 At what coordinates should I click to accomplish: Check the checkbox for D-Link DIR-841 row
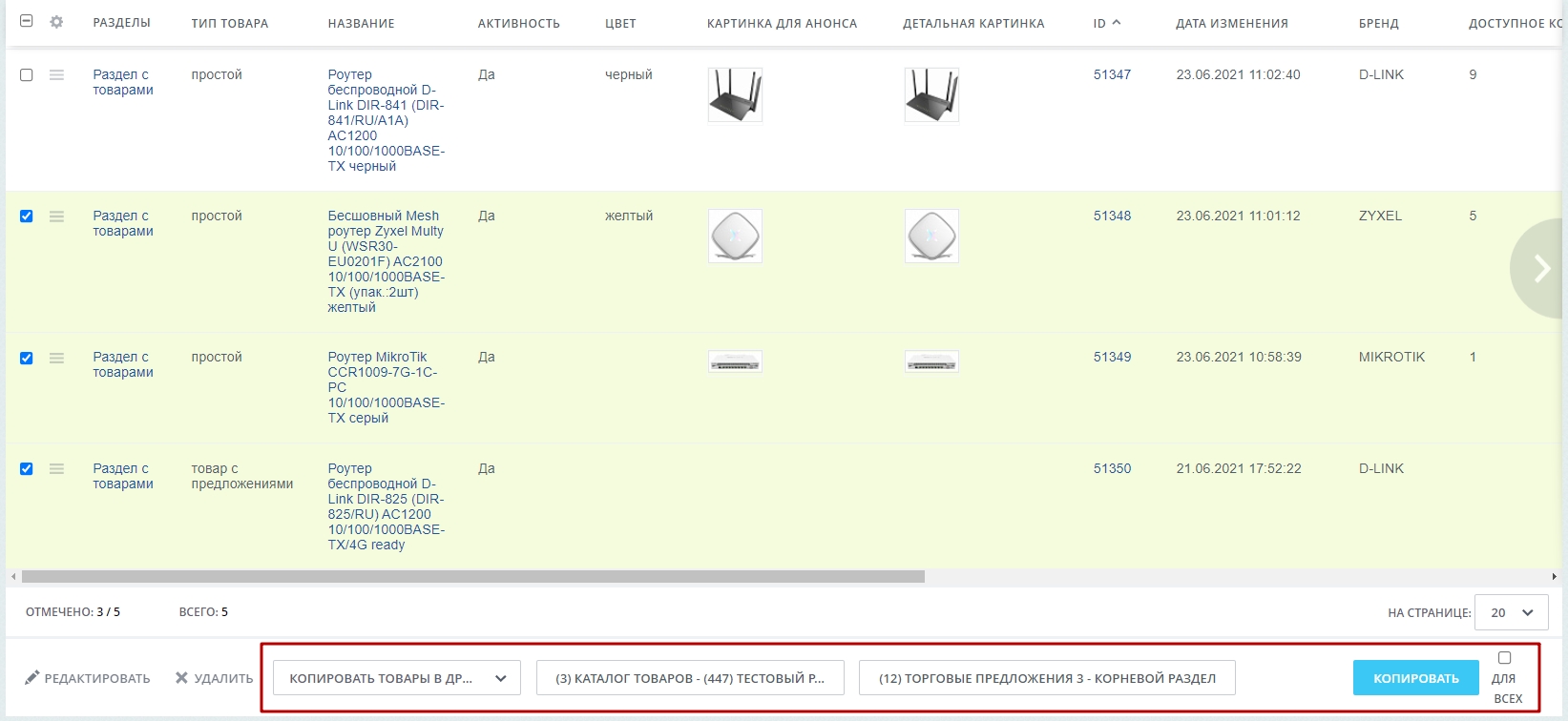[27, 74]
